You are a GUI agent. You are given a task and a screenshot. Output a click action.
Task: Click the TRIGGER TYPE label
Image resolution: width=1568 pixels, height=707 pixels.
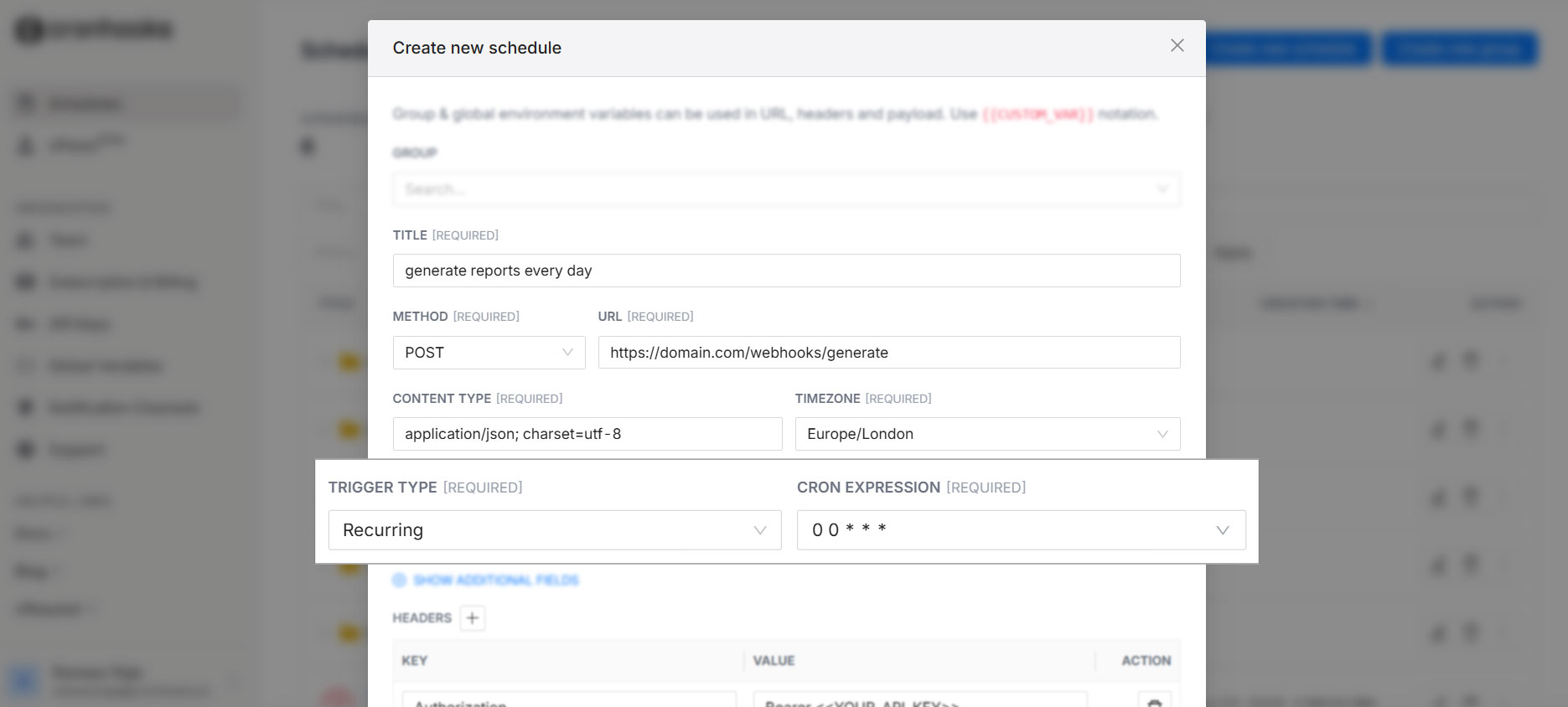tap(382, 488)
